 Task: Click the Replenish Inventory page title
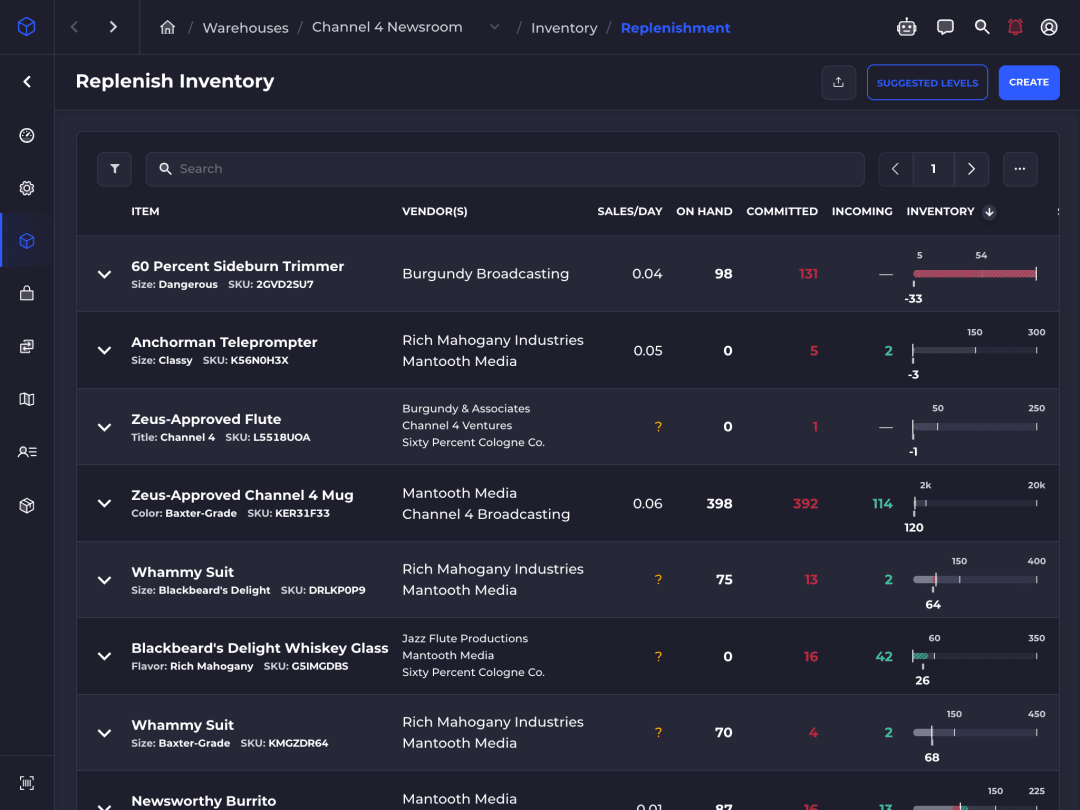pyautogui.click(x=175, y=81)
